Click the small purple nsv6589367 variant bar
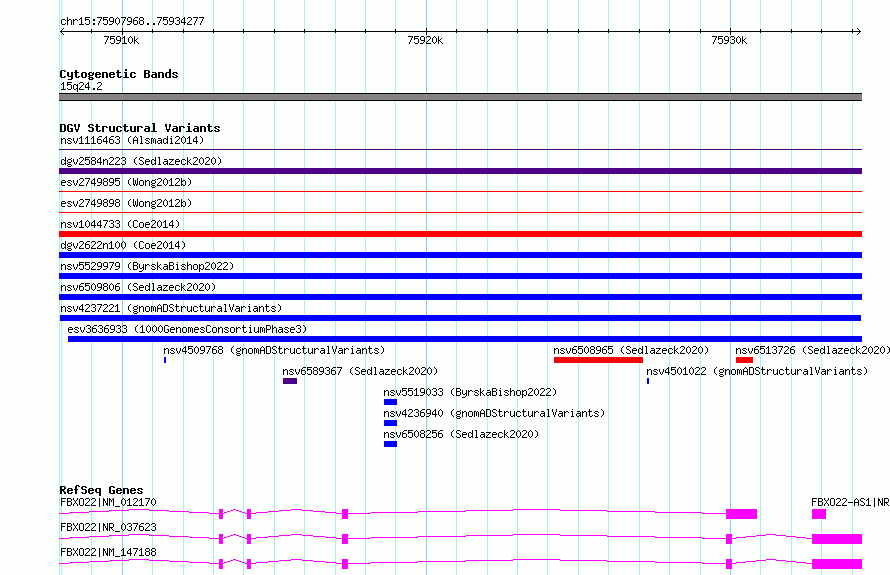 [290, 381]
